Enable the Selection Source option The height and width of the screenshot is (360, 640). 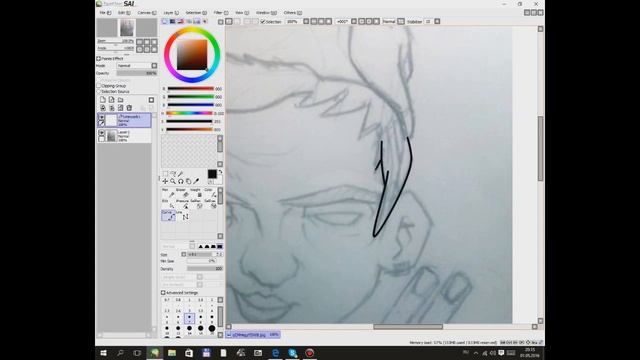(99, 91)
